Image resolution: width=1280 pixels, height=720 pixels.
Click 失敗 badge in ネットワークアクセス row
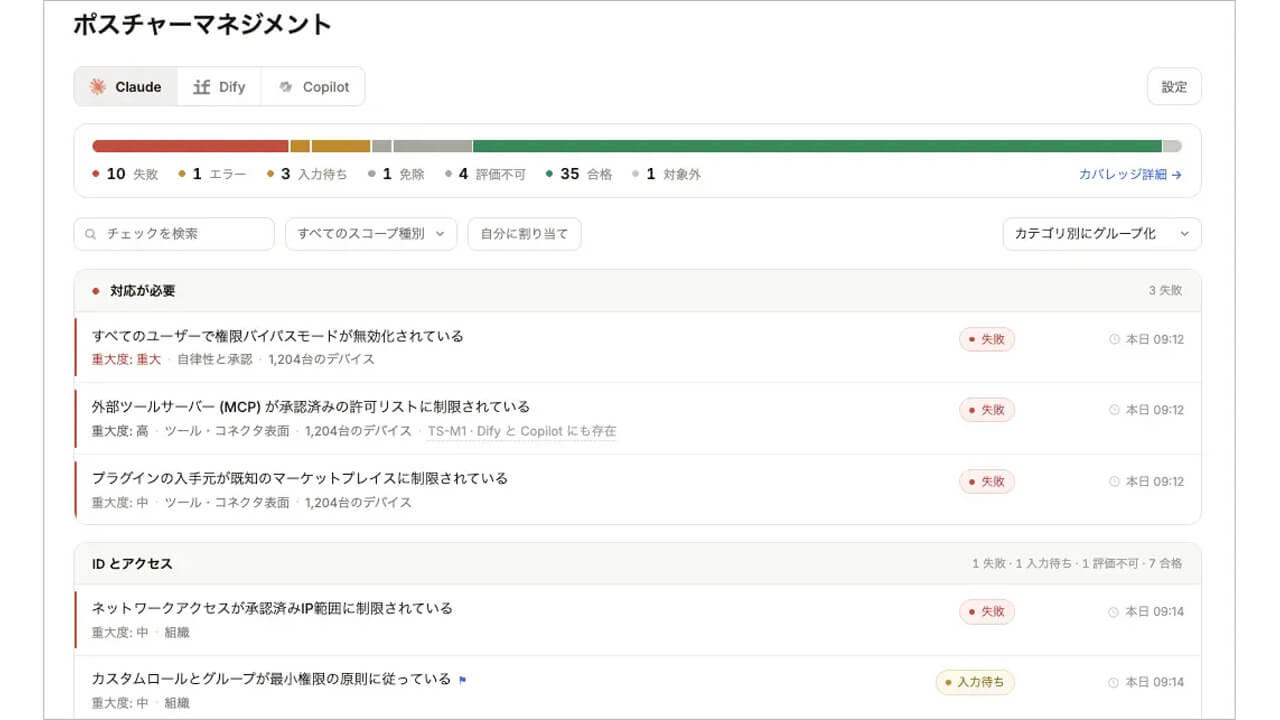pyautogui.click(x=987, y=612)
